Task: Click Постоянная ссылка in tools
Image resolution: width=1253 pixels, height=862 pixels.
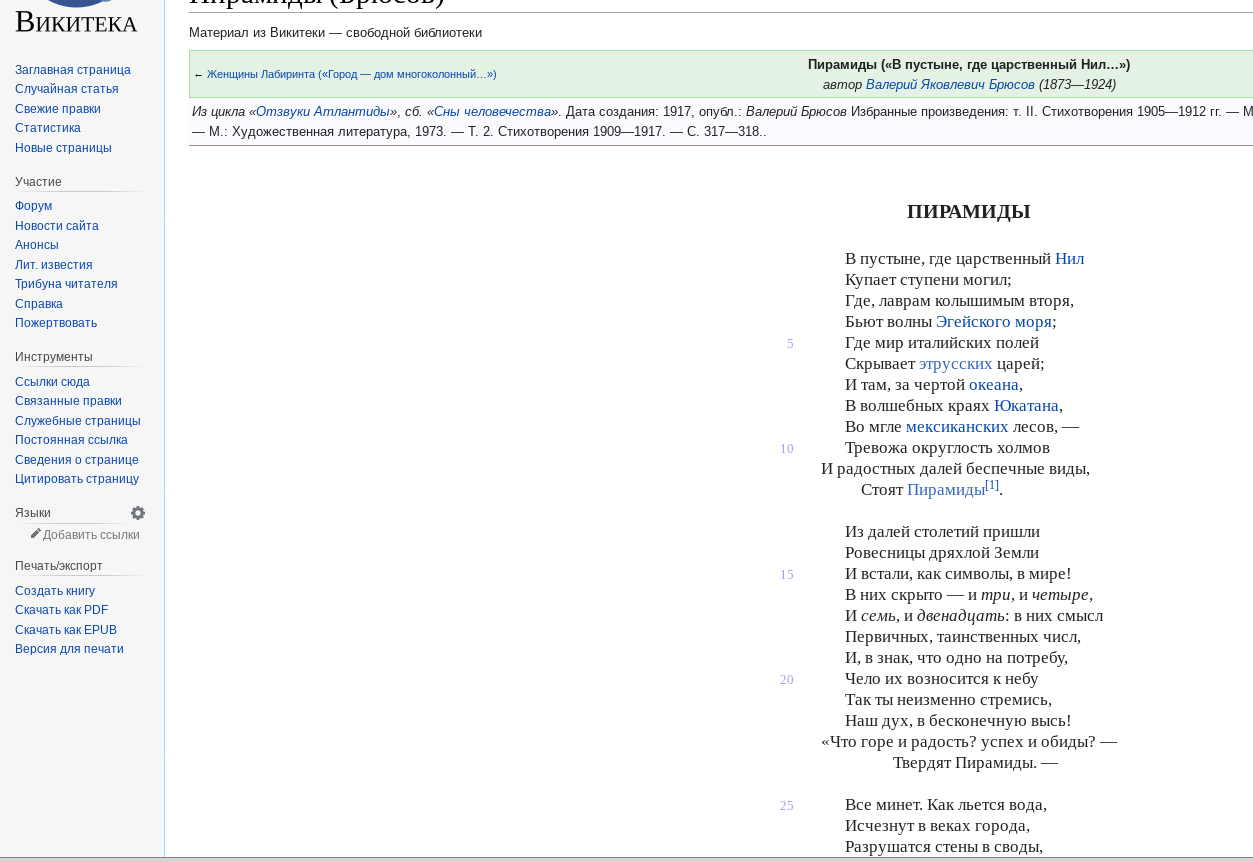Action: coord(71,440)
